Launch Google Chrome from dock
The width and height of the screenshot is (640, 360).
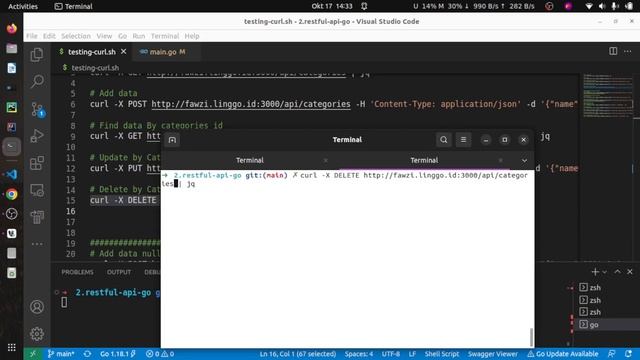[x=11, y=194]
